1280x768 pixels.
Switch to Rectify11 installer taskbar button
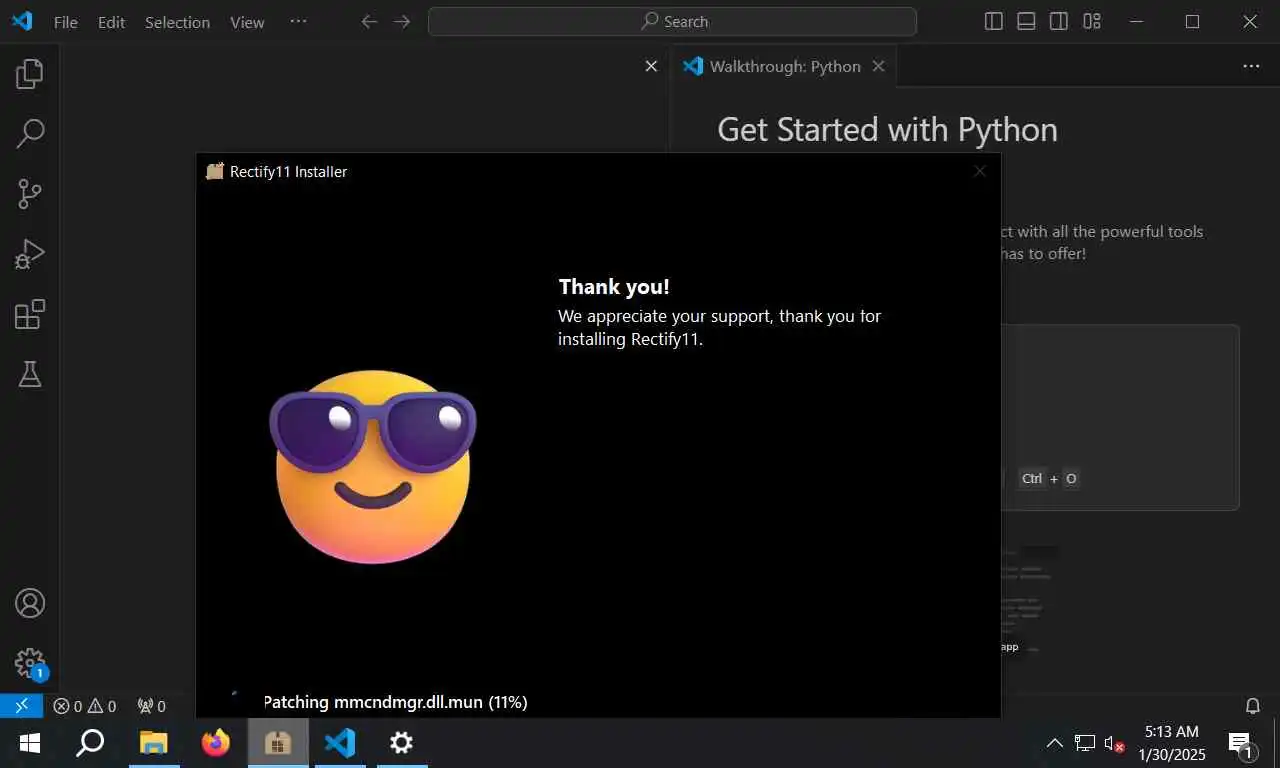[x=278, y=743]
